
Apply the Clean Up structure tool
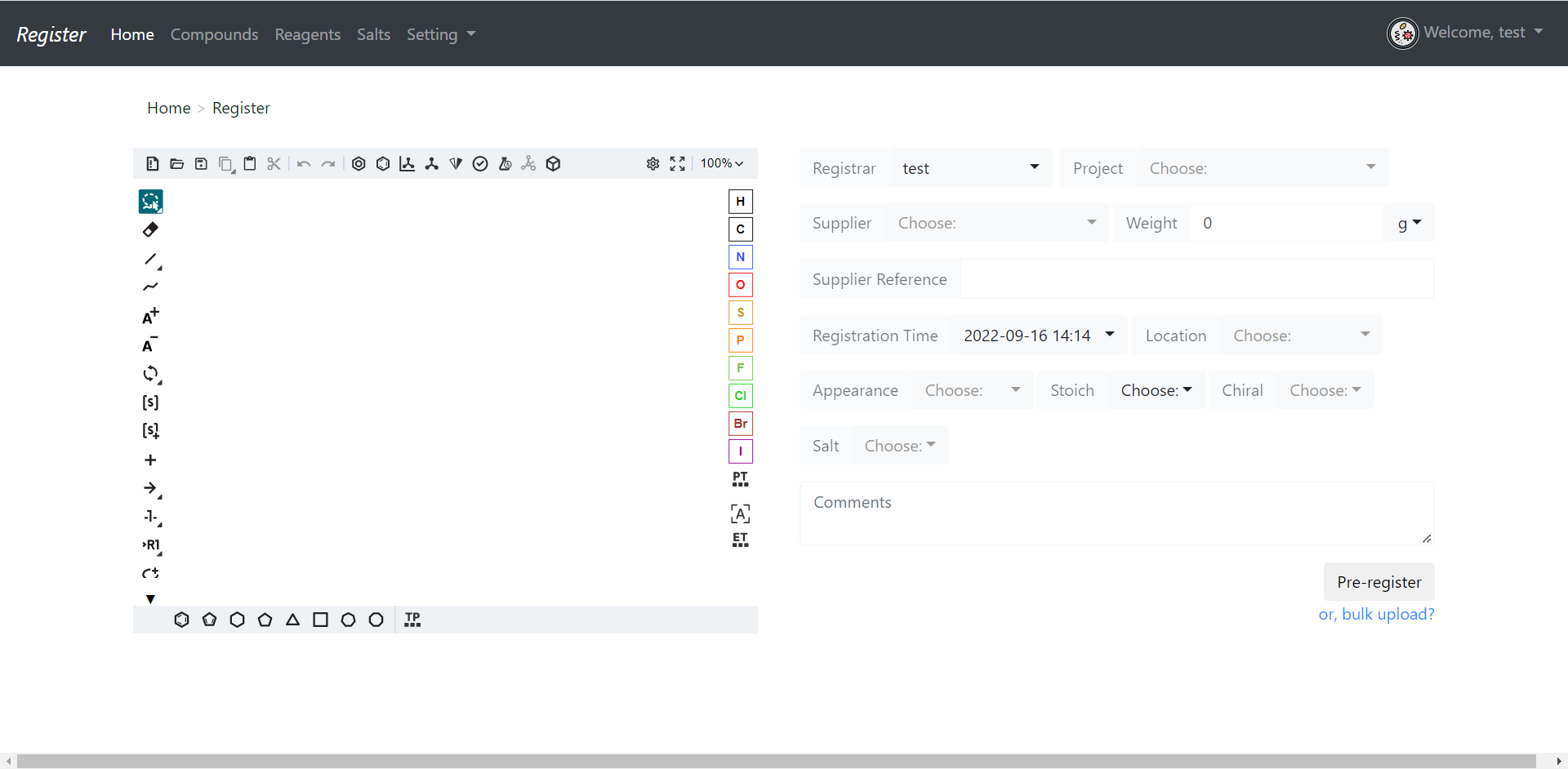(x=431, y=164)
